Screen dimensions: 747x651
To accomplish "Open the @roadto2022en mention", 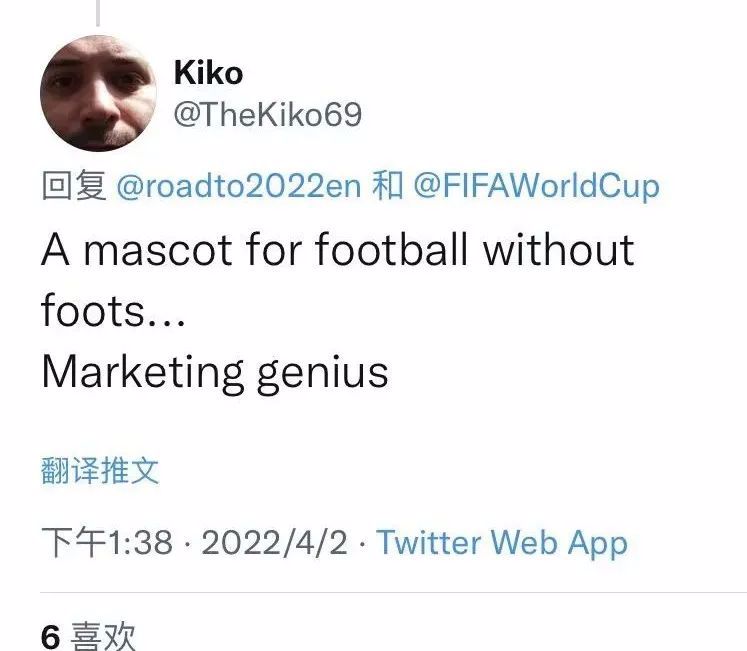I will point(239,186).
